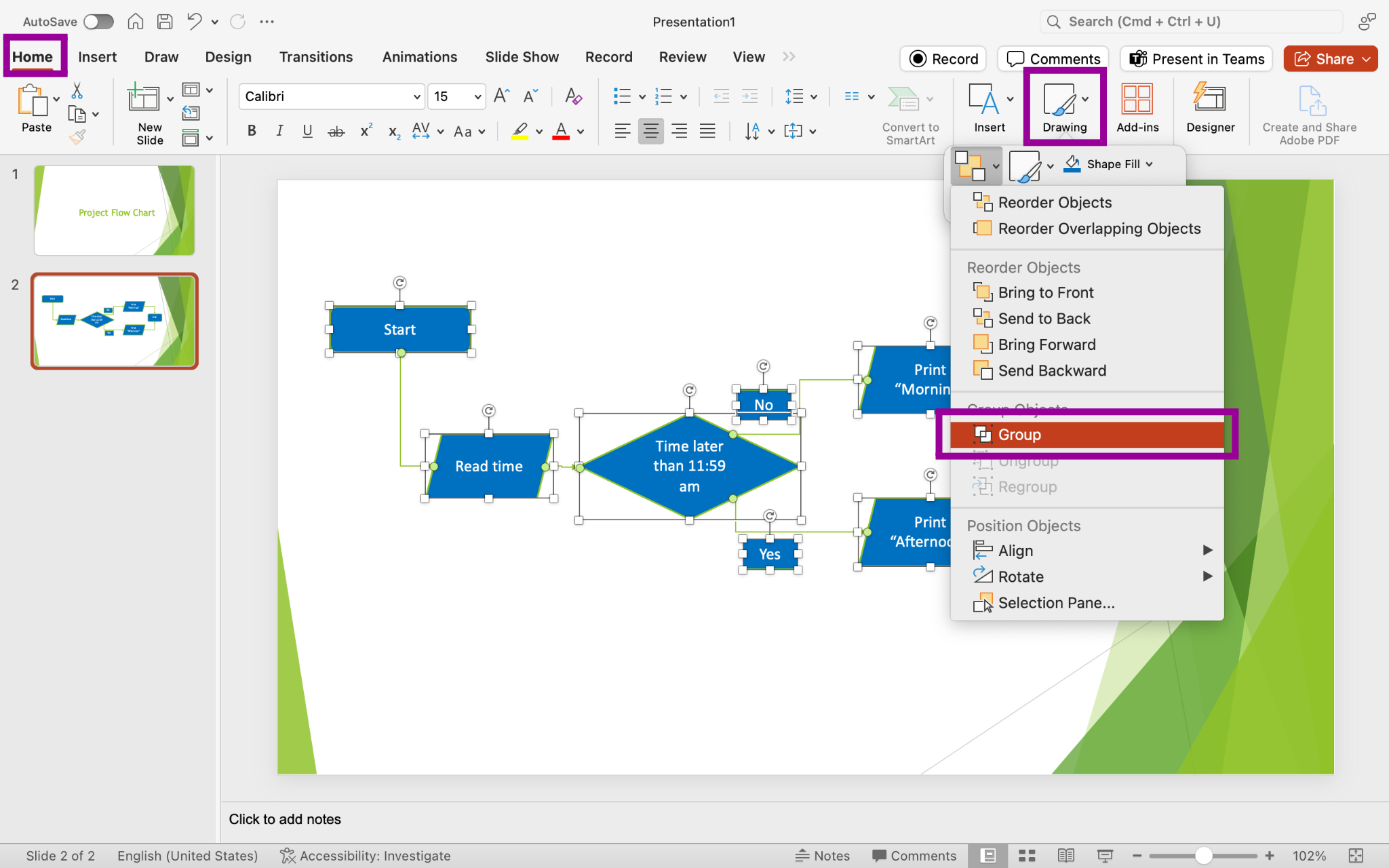
Task: Open the Comments button in ribbon header
Action: pos(1053,59)
